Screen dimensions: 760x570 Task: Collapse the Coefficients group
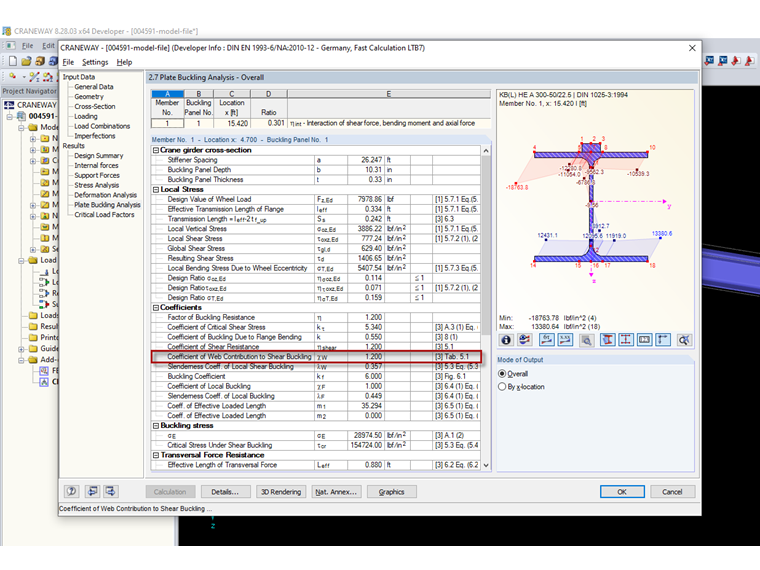click(x=156, y=308)
